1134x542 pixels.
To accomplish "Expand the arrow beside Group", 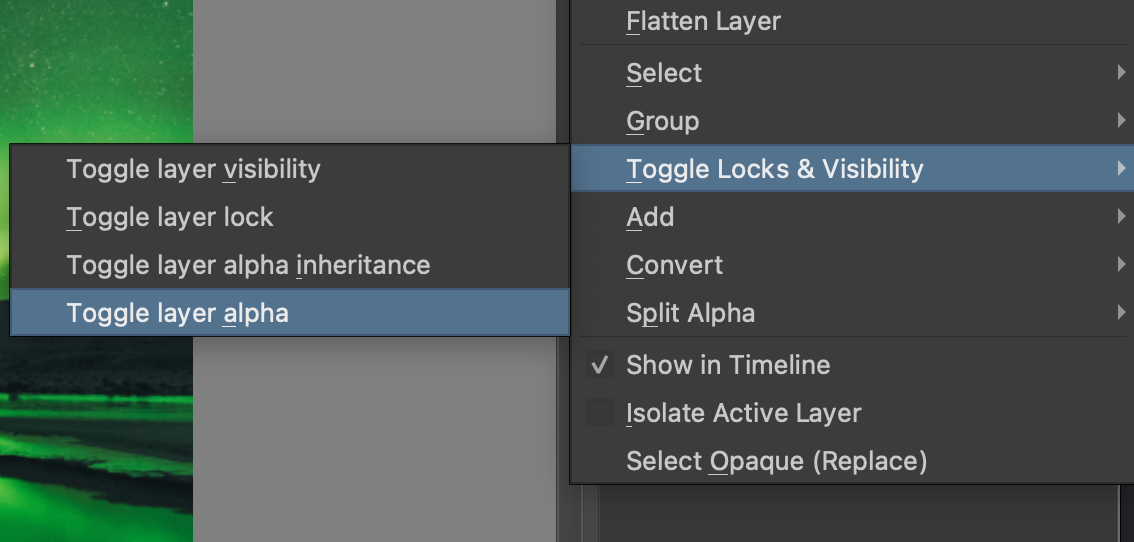I will [1120, 120].
